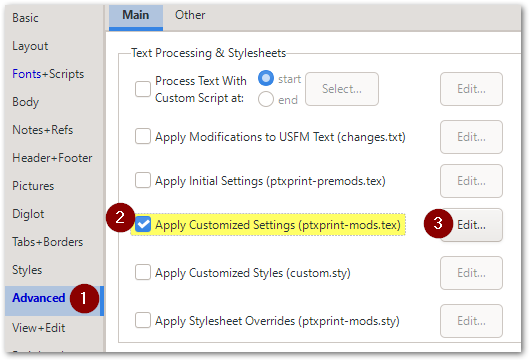Enable Process Text With Custom Script checkbox
Viewport: 530px width, 361px height.
tap(143, 89)
